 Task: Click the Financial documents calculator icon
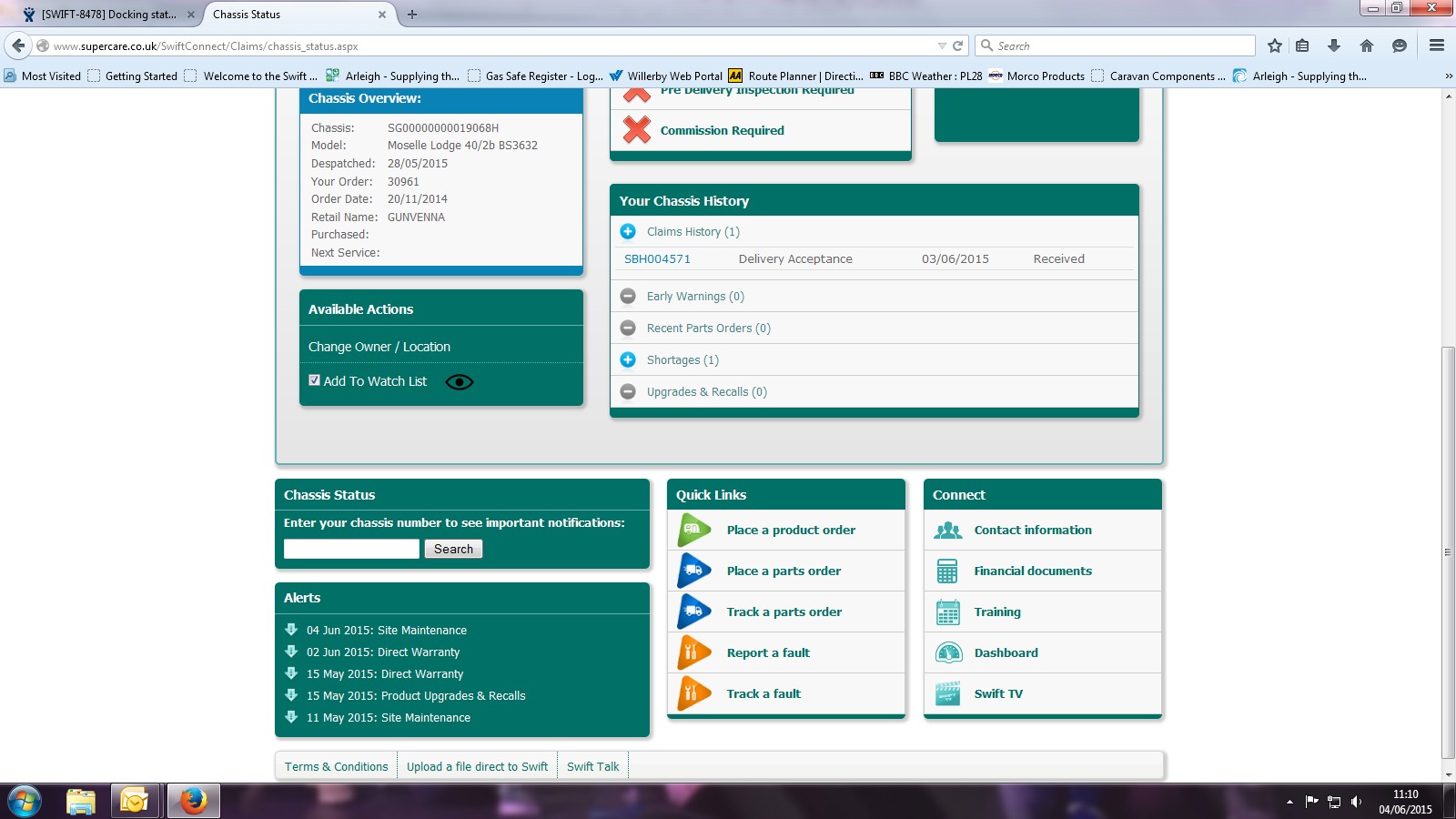pyautogui.click(x=947, y=571)
